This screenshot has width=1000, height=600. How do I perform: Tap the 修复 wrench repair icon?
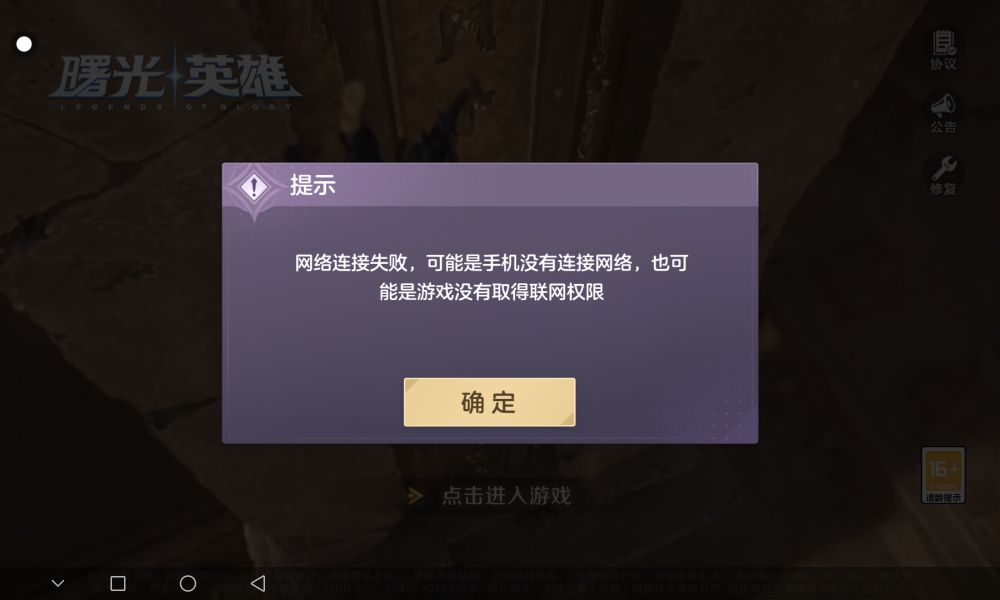click(943, 175)
